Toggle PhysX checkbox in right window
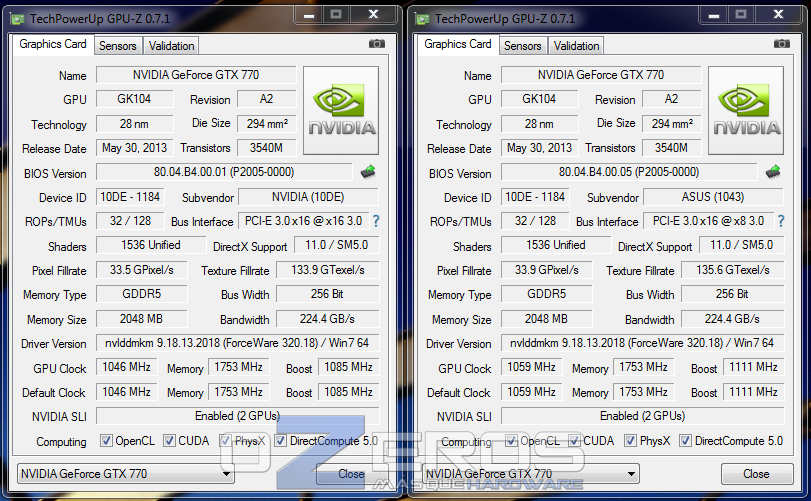This screenshot has height=501, width=811. (x=629, y=441)
